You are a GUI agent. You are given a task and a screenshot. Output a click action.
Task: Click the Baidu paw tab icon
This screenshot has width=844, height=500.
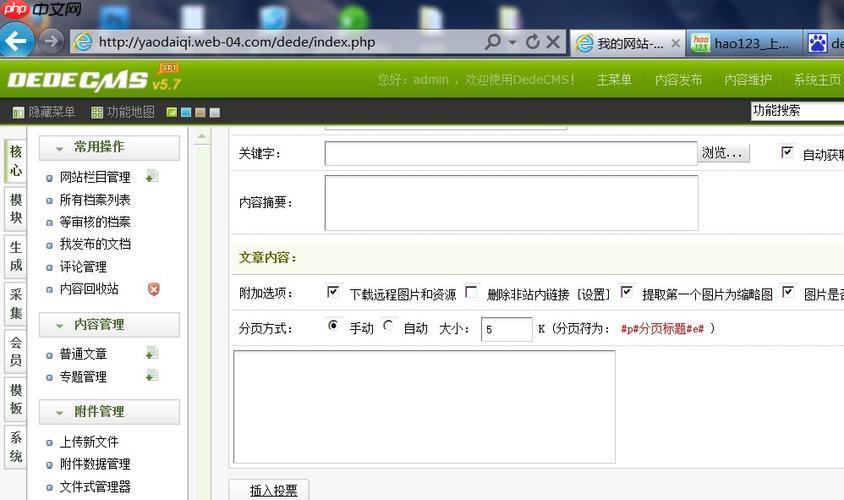point(817,43)
